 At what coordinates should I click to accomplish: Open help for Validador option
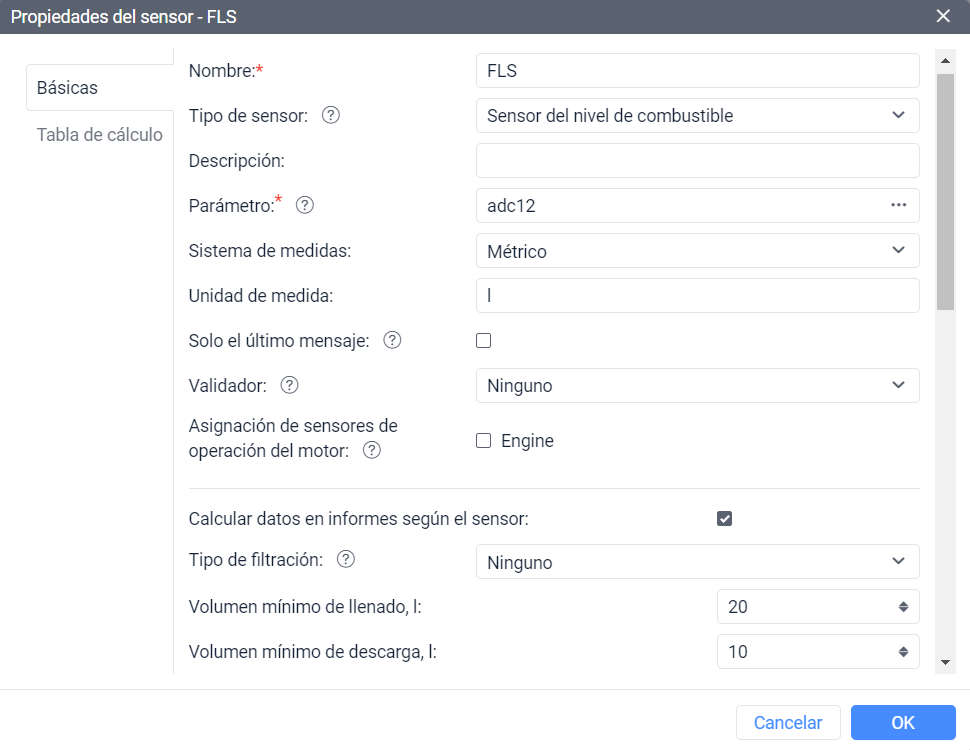tap(289, 385)
